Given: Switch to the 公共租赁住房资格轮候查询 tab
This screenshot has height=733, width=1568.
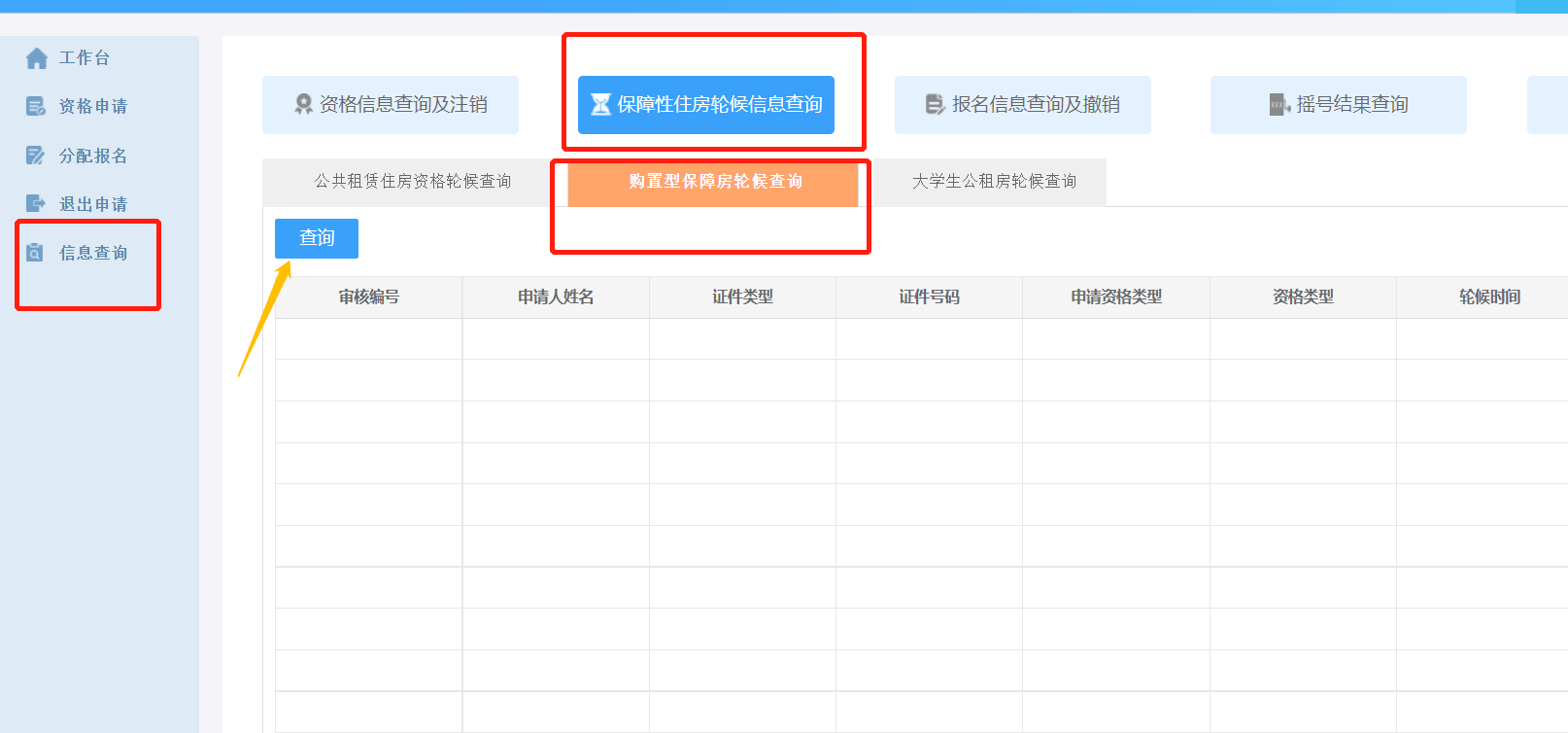Looking at the screenshot, I should [x=413, y=182].
